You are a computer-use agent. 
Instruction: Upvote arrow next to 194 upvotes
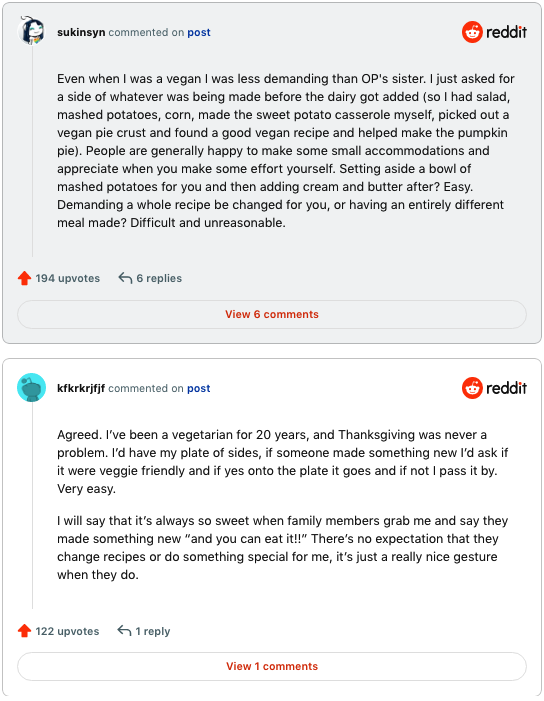tap(24, 278)
